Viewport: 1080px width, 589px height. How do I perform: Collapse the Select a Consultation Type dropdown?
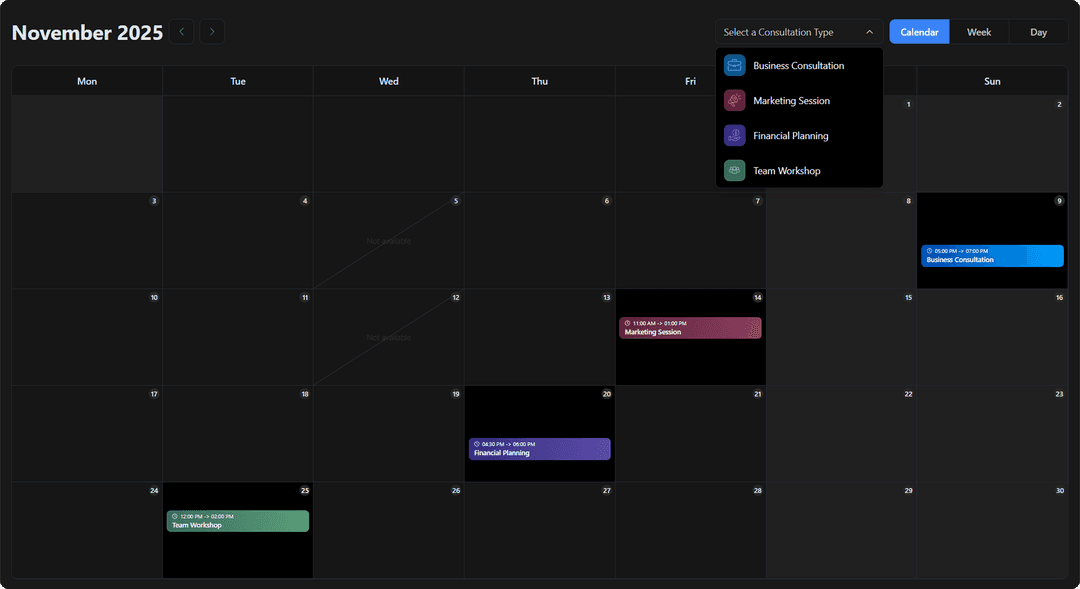click(869, 32)
